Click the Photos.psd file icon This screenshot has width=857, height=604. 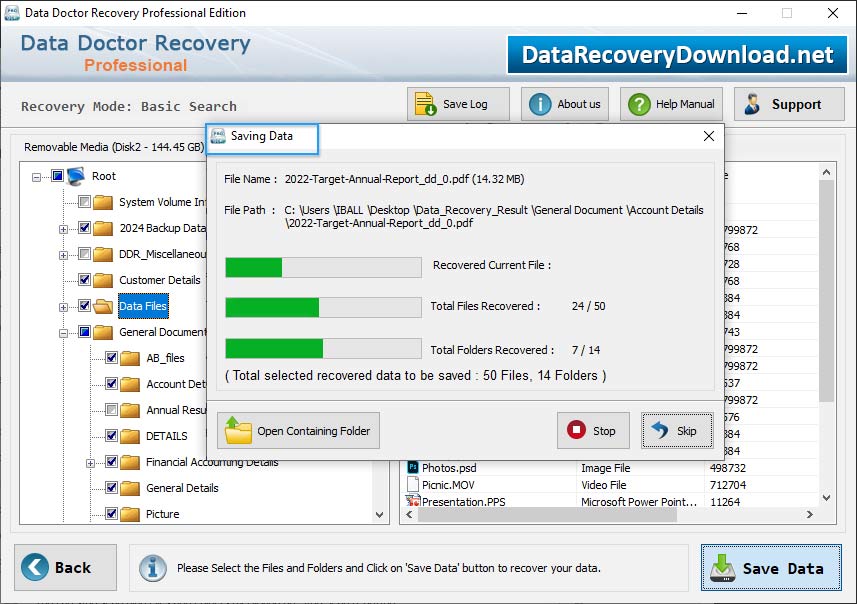[413, 467]
